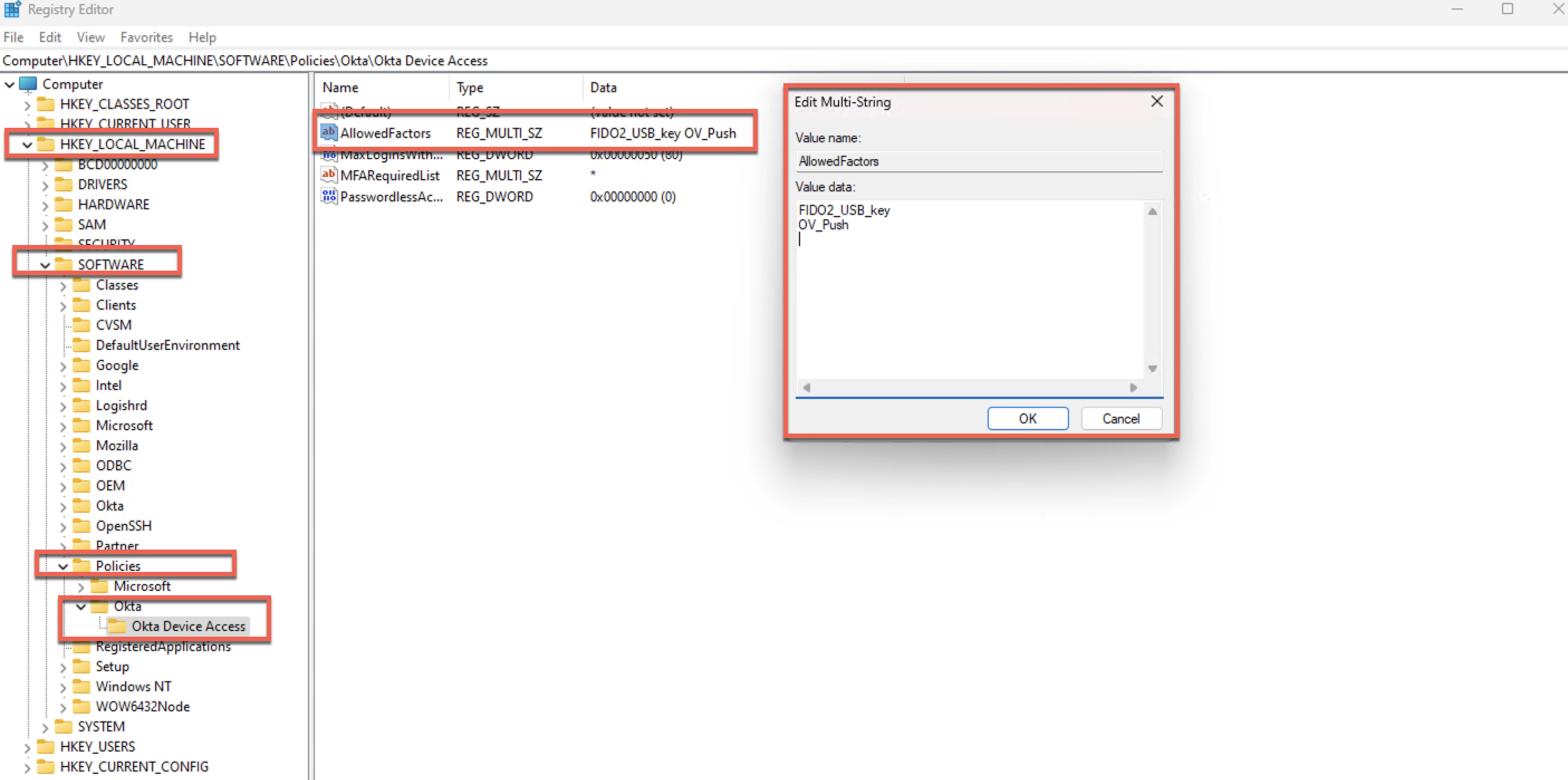Expand the HKEY_CLASSES_ROOT hive

click(x=27, y=105)
